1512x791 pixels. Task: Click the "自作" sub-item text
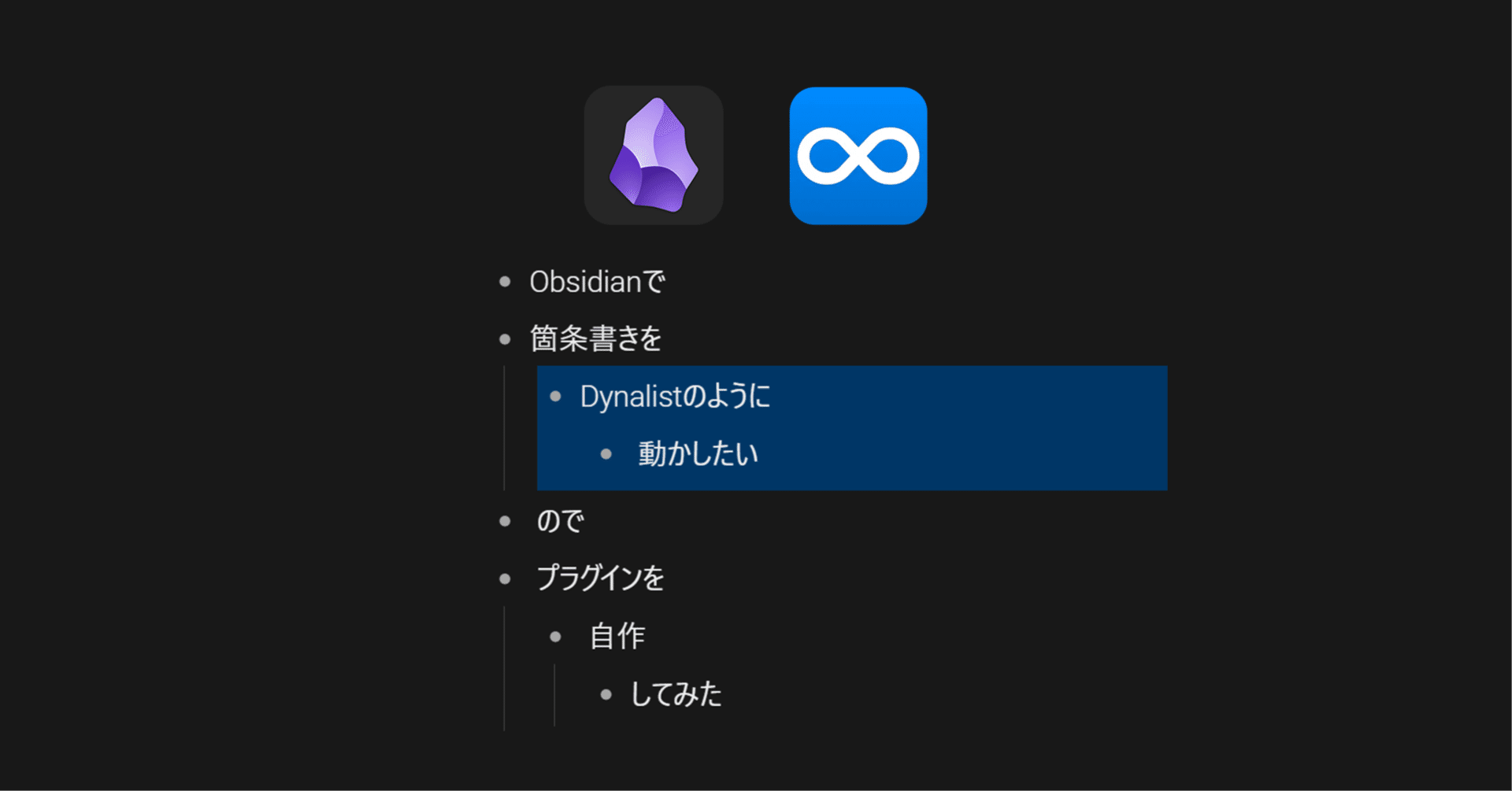[x=617, y=637]
